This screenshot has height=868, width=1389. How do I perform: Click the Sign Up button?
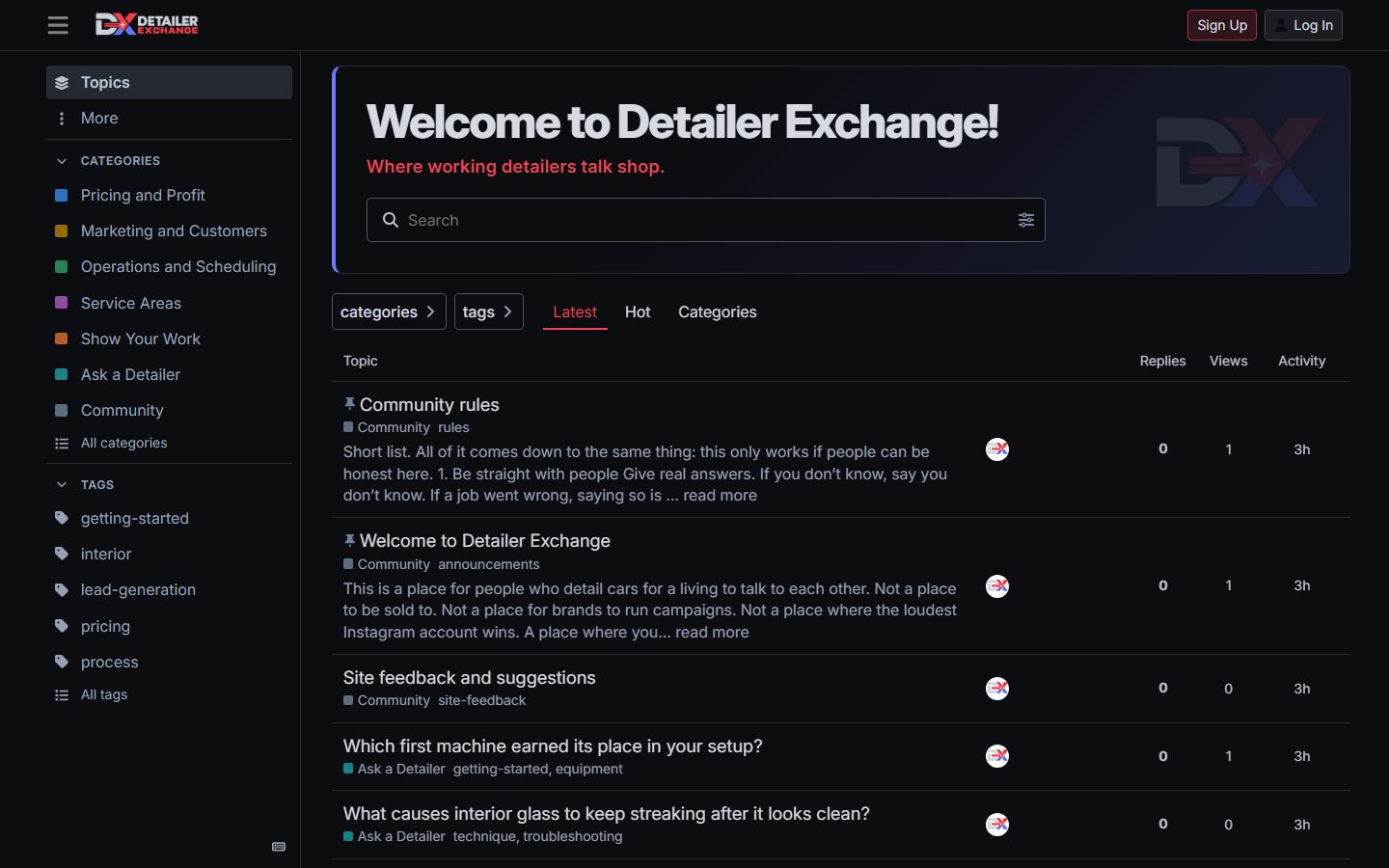1222,25
